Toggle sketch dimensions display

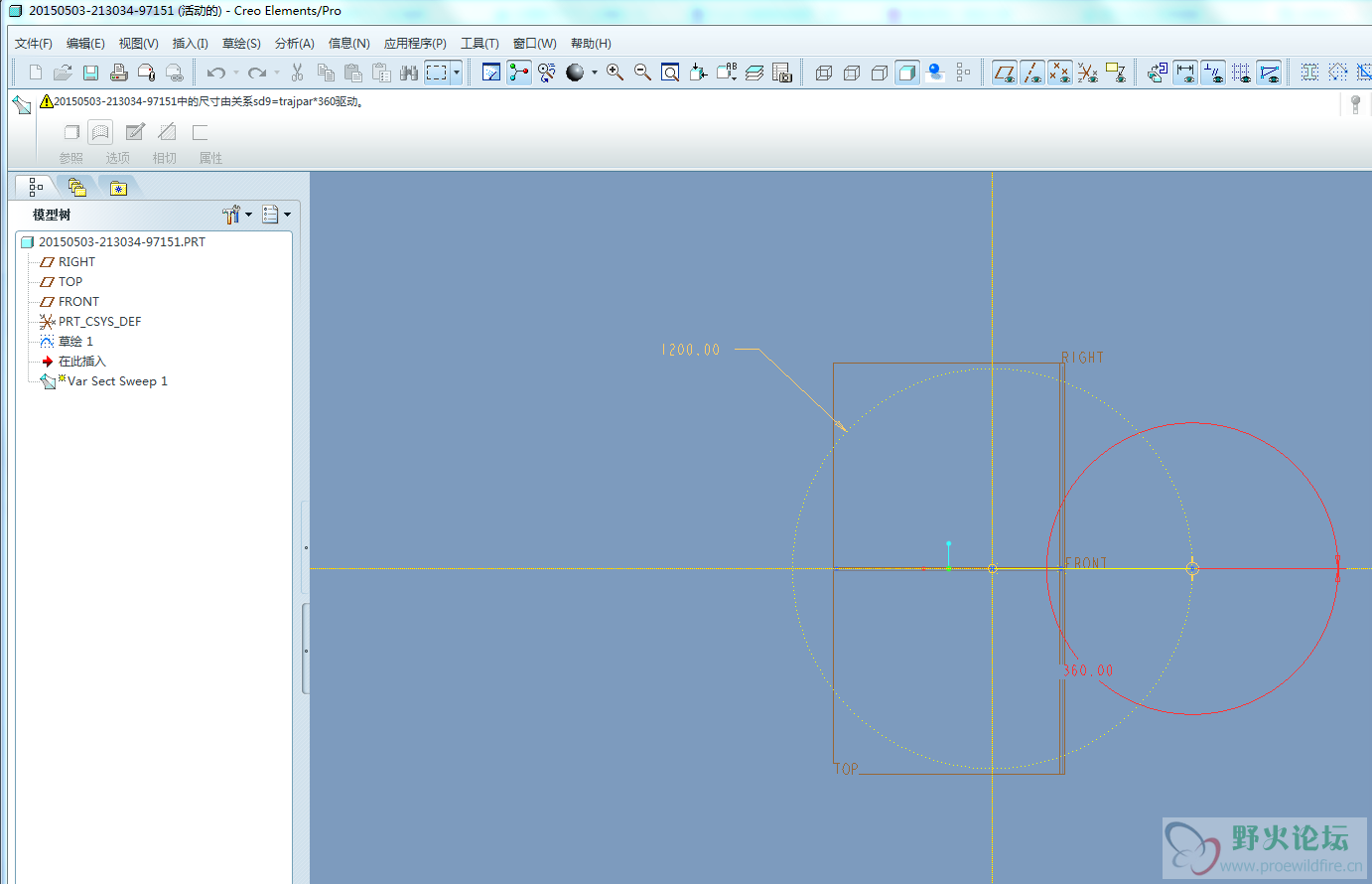click(x=1184, y=73)
